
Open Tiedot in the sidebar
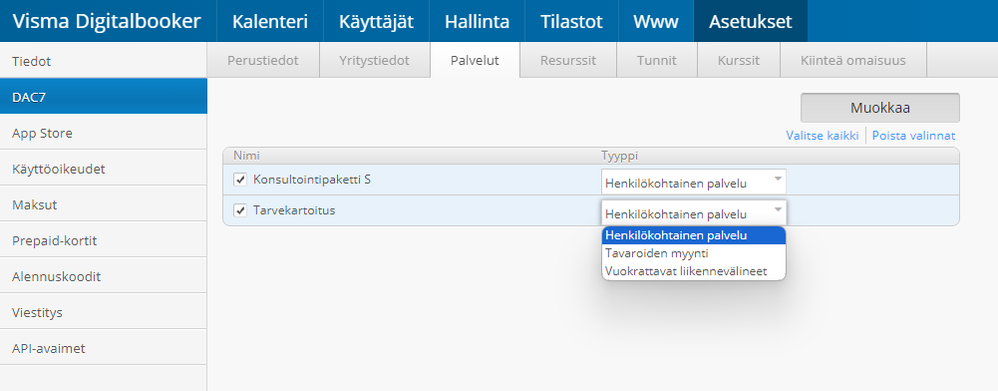point(103,61)
